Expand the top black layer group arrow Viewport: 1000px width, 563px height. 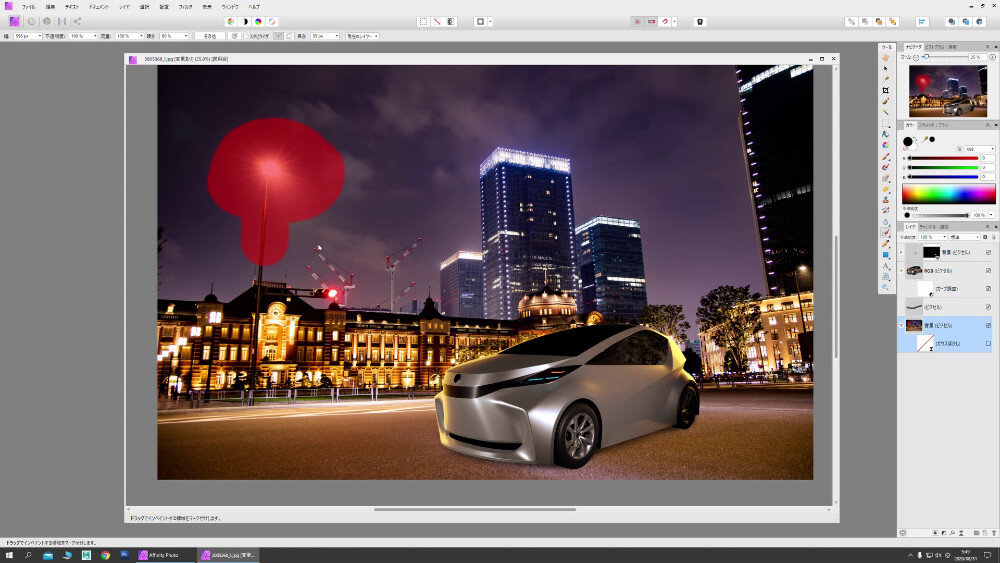[x=902, y=253]
